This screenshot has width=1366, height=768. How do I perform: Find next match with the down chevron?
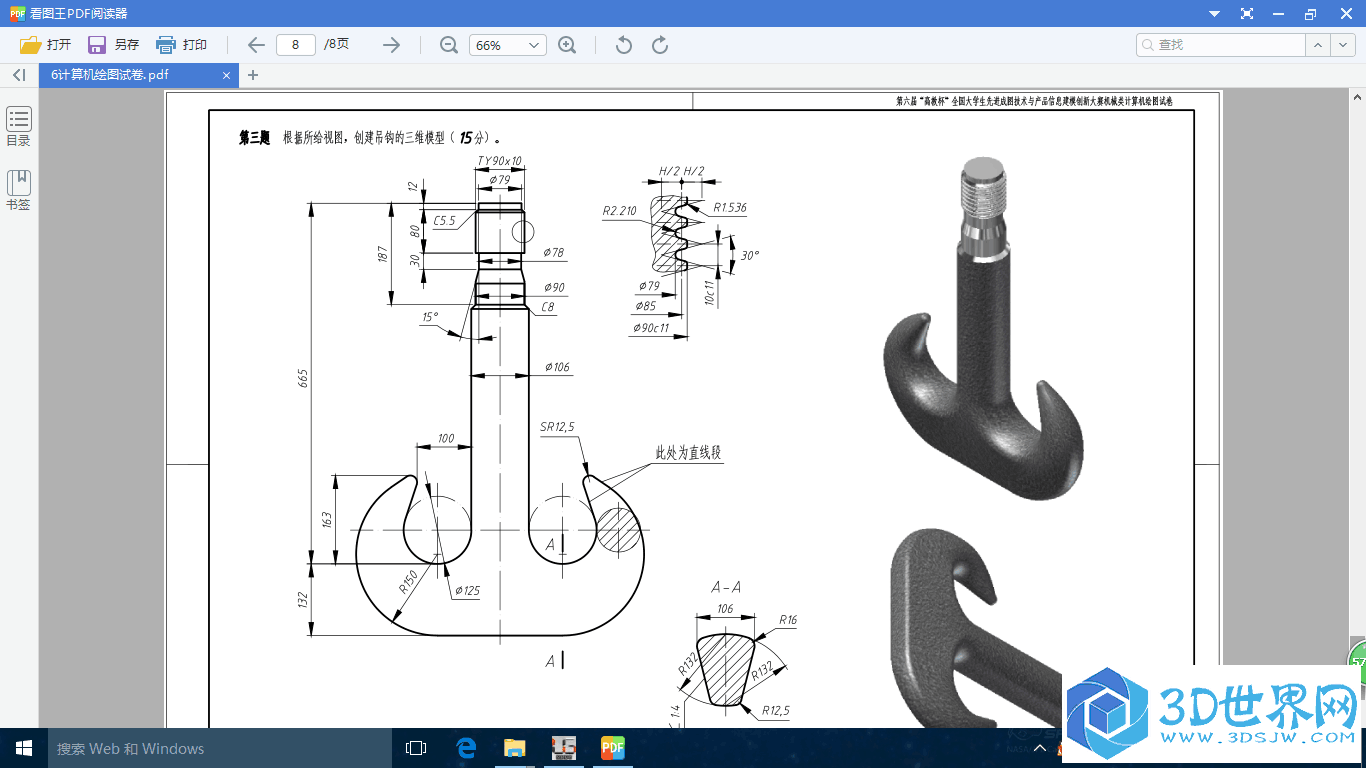click(1342, 45)
